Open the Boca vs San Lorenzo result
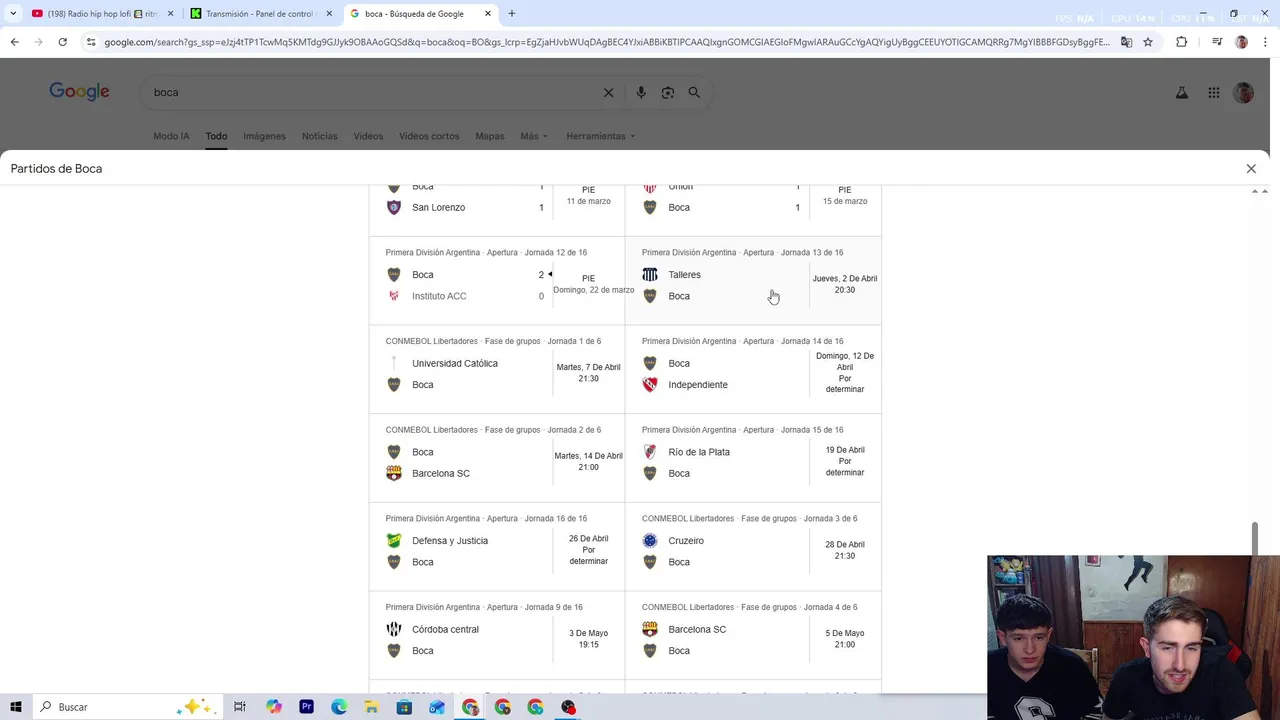Screen dimensions: 1280x720 (497, 210)
